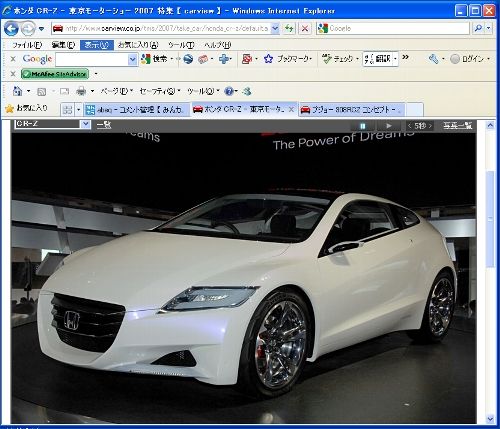Open the ページ(P) command bar menu
The width and height of the screenshot is (500, 429).
[117, 91]
